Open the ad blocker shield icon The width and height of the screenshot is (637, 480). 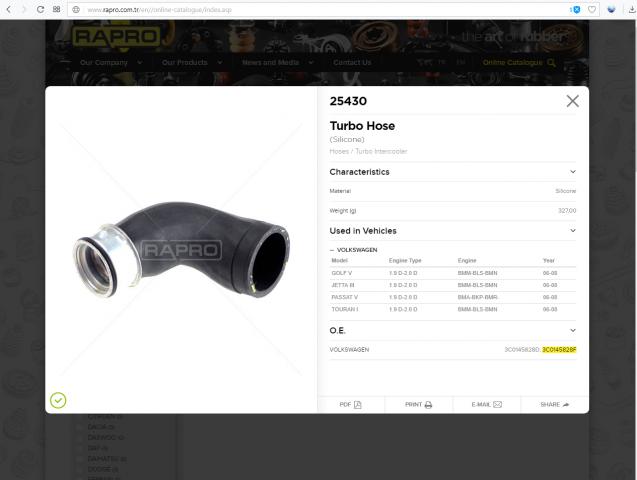[x=576, y=9]
